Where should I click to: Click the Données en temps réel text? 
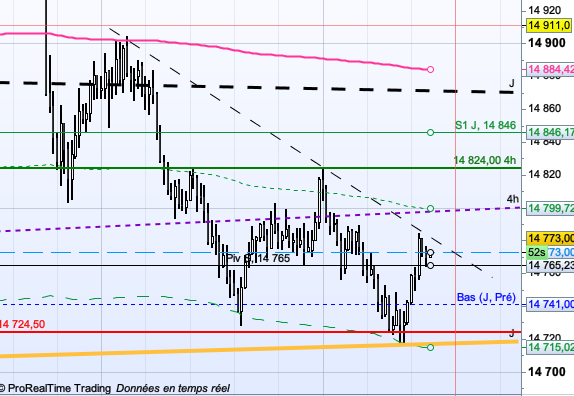(173, 388)
